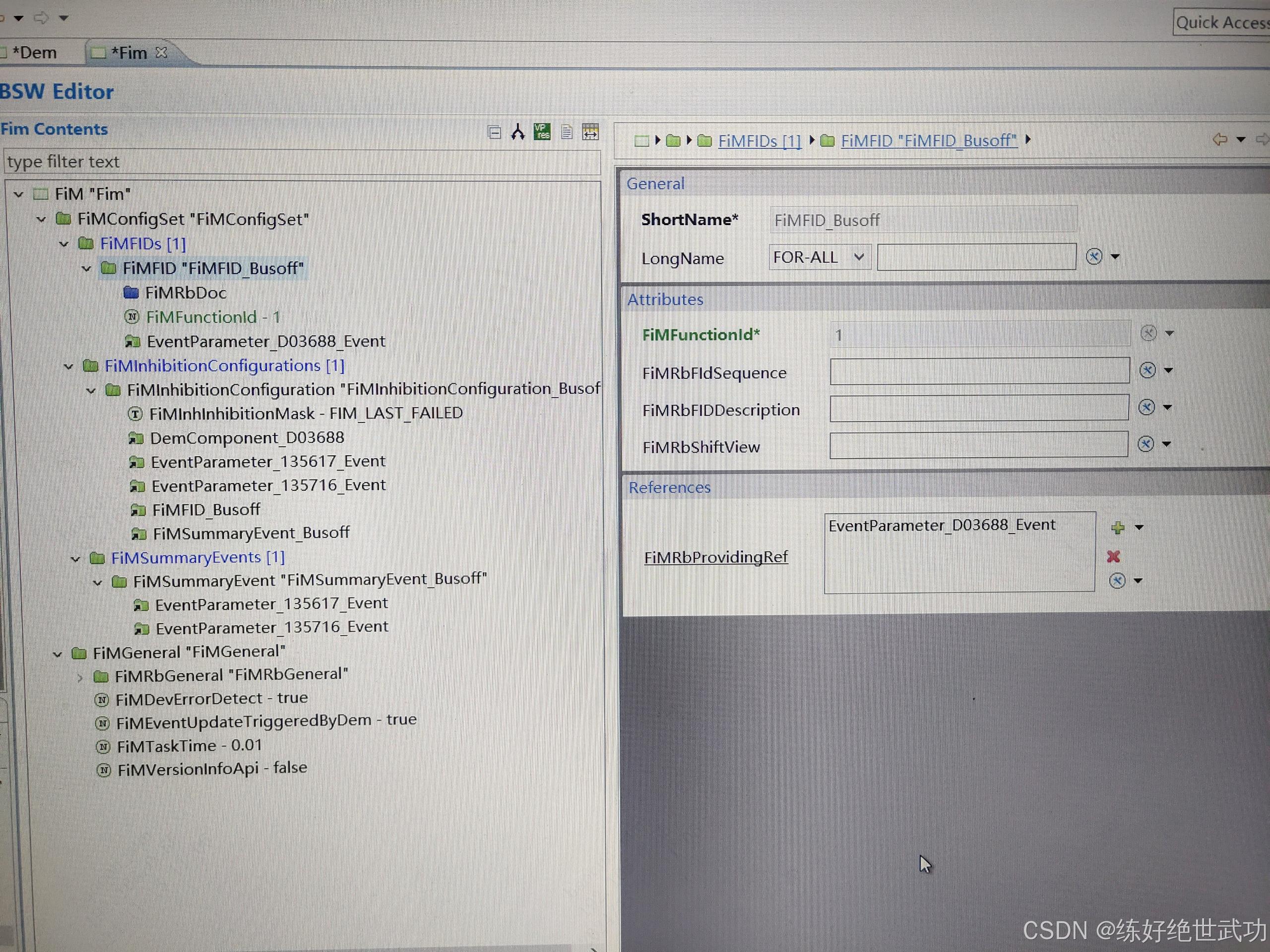Click the FiMRbProvidingRef link label
Image resolution: width=1270 pixels, height=952 pixels.
click(715, 557)
